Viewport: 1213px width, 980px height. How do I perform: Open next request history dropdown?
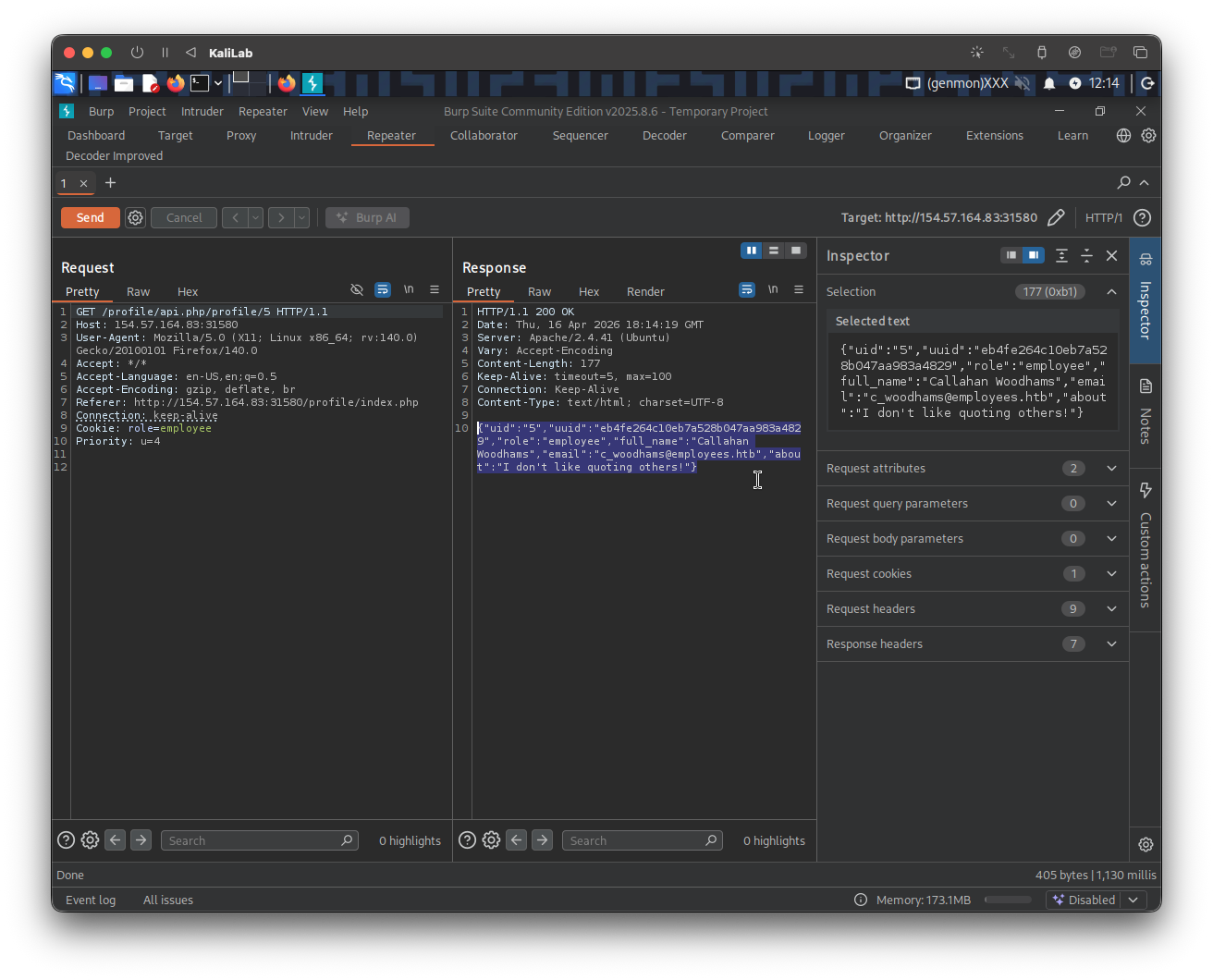pos(301,217)
